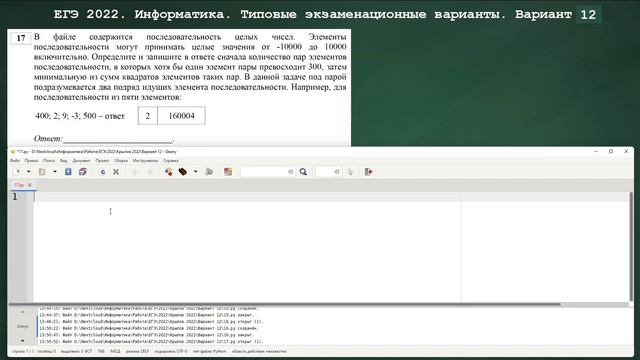Navigate forward with the toolbar right arrow
The image size is (640, 360).
click(149, 172)
